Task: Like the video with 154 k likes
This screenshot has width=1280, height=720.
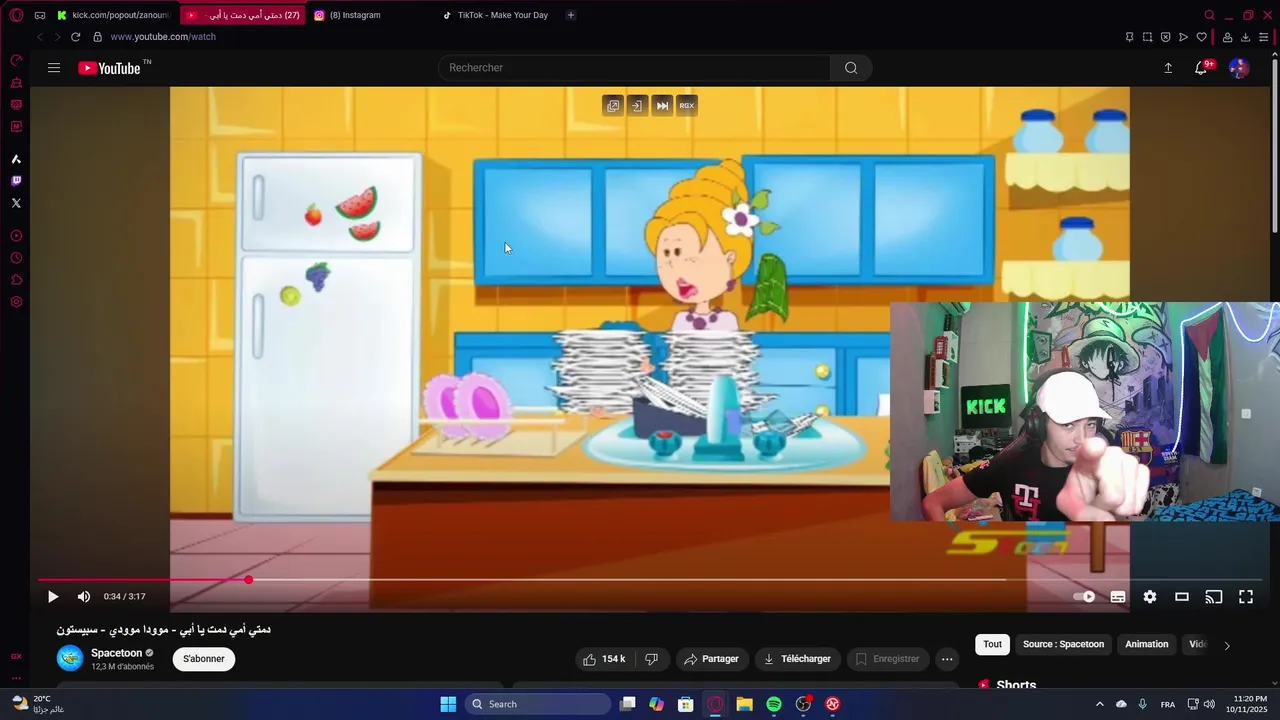Action: click(x=604, y=659)
